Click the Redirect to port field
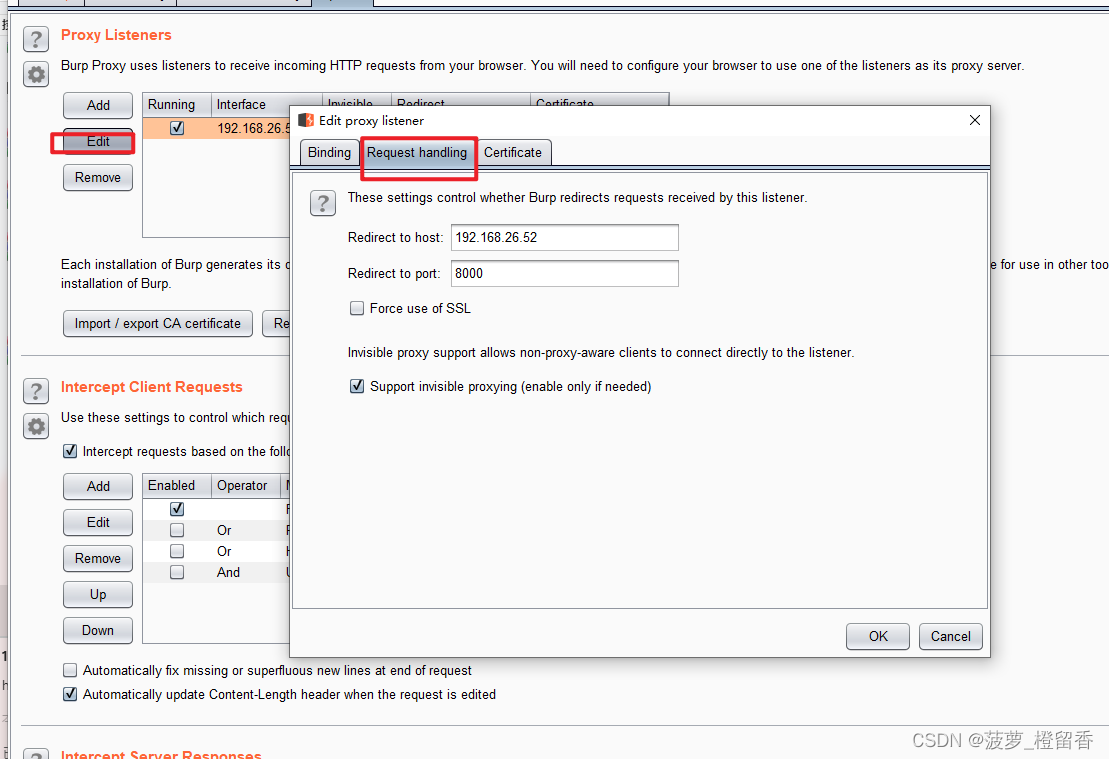 click(x=564, y=274)
